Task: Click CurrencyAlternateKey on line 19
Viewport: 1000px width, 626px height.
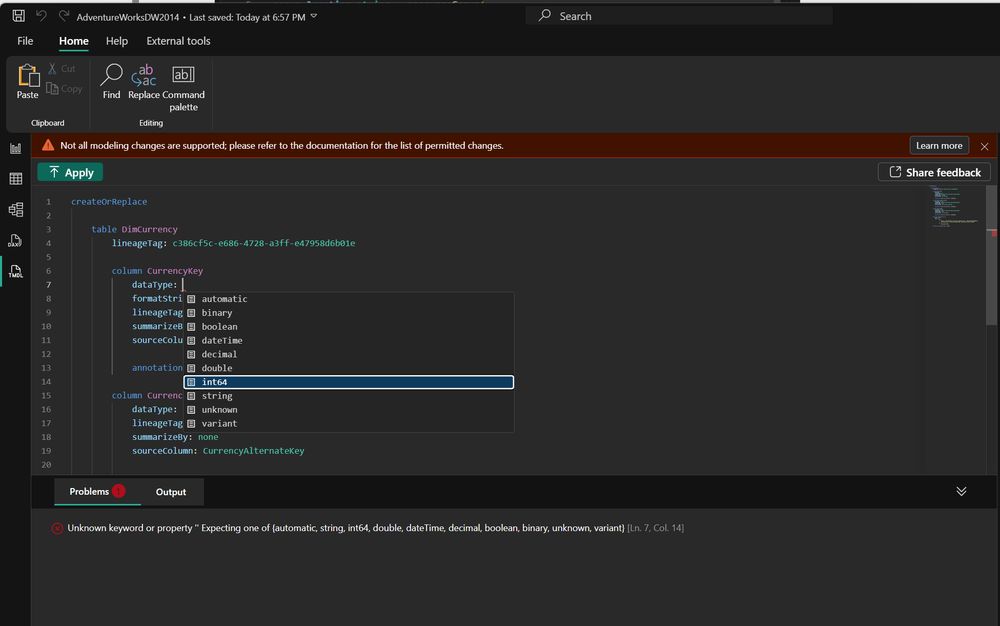Action: (254, 451)
